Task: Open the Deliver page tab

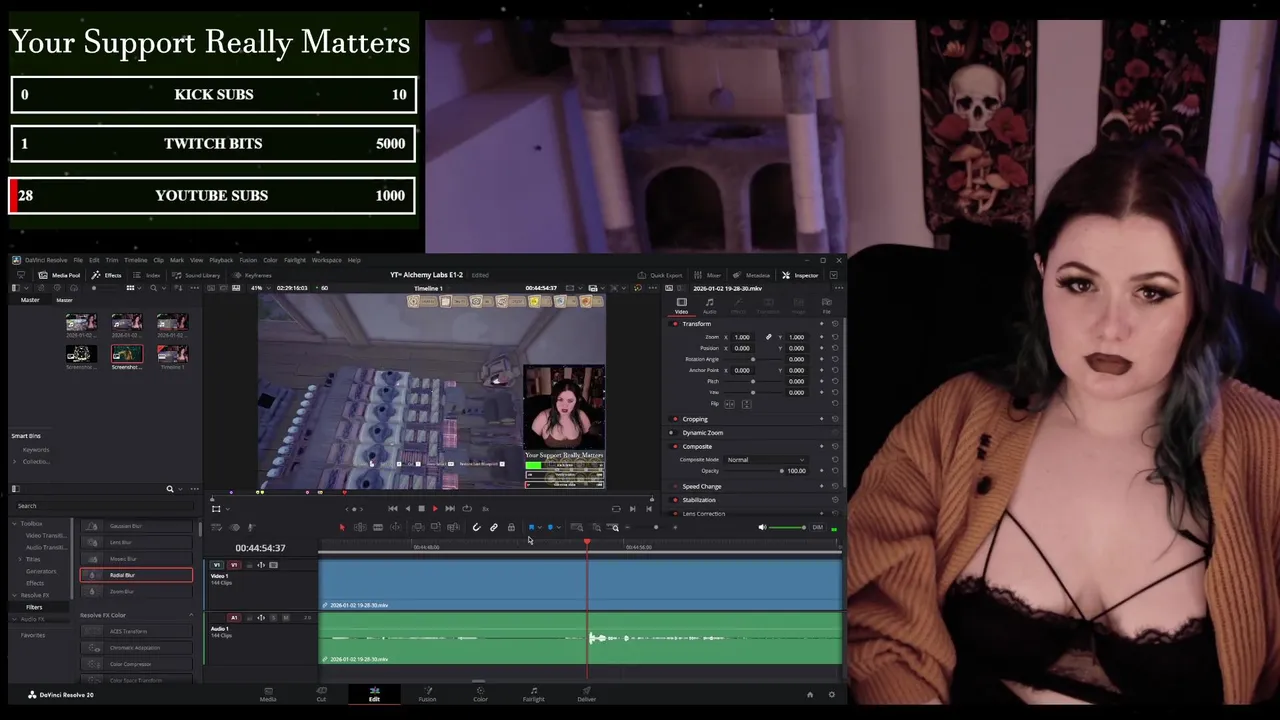Action: [x=586, y=693]
